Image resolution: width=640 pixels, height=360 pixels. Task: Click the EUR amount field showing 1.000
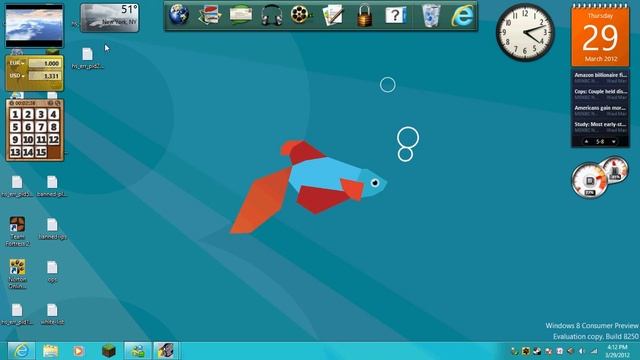click(45, 63)
